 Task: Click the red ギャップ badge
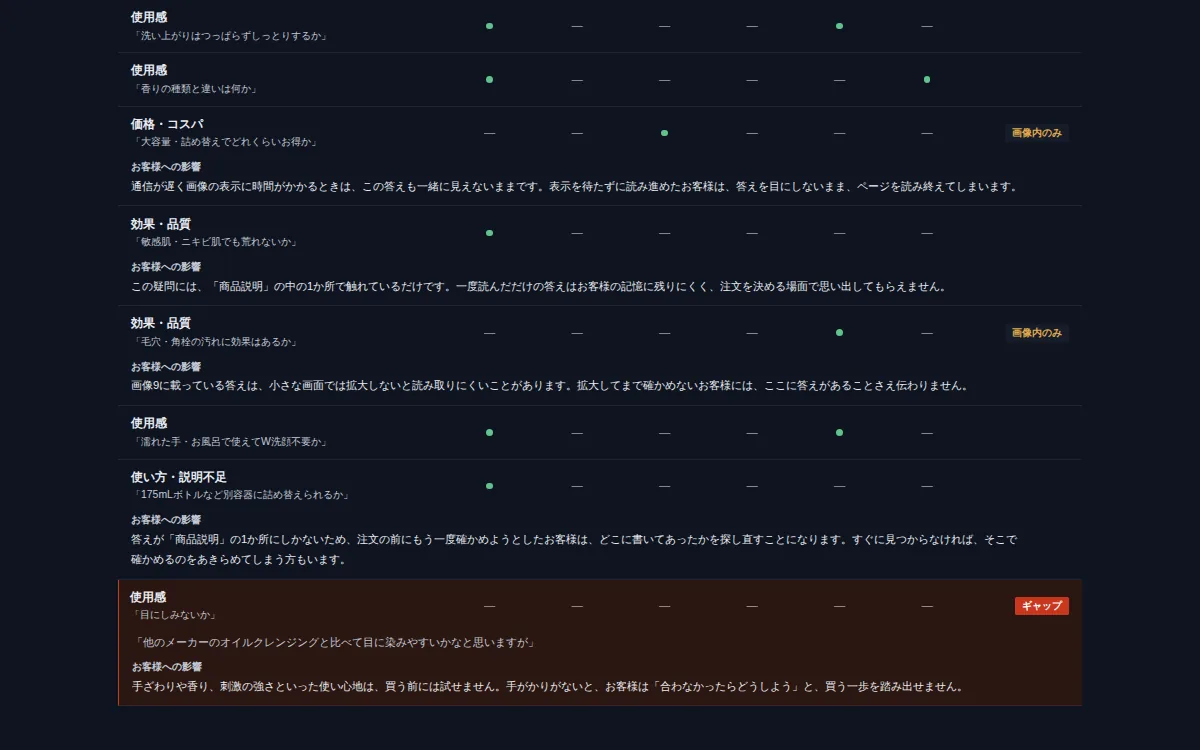click(x=1042, y=606)
